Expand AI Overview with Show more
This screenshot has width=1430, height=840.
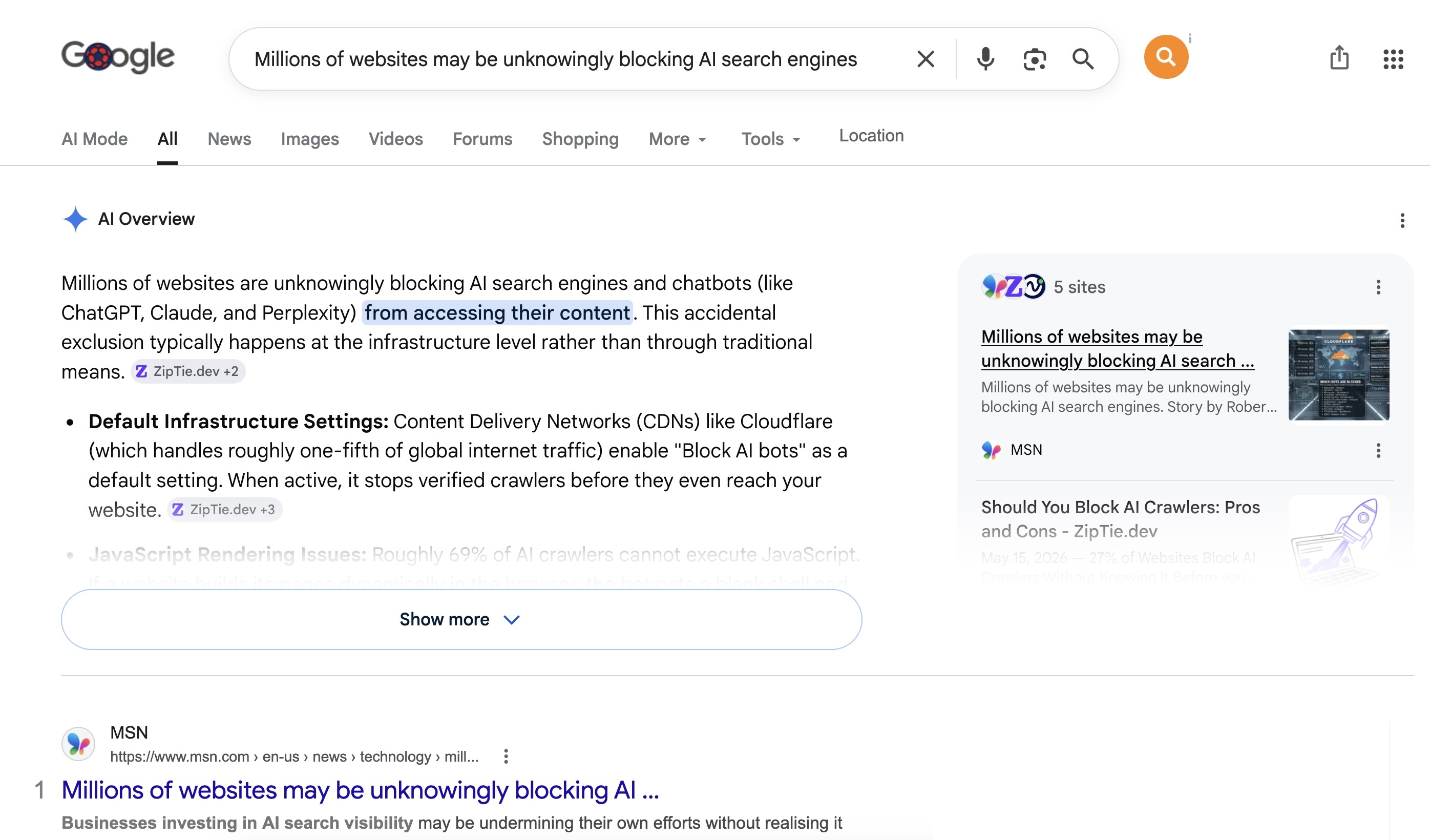[461, 619]
